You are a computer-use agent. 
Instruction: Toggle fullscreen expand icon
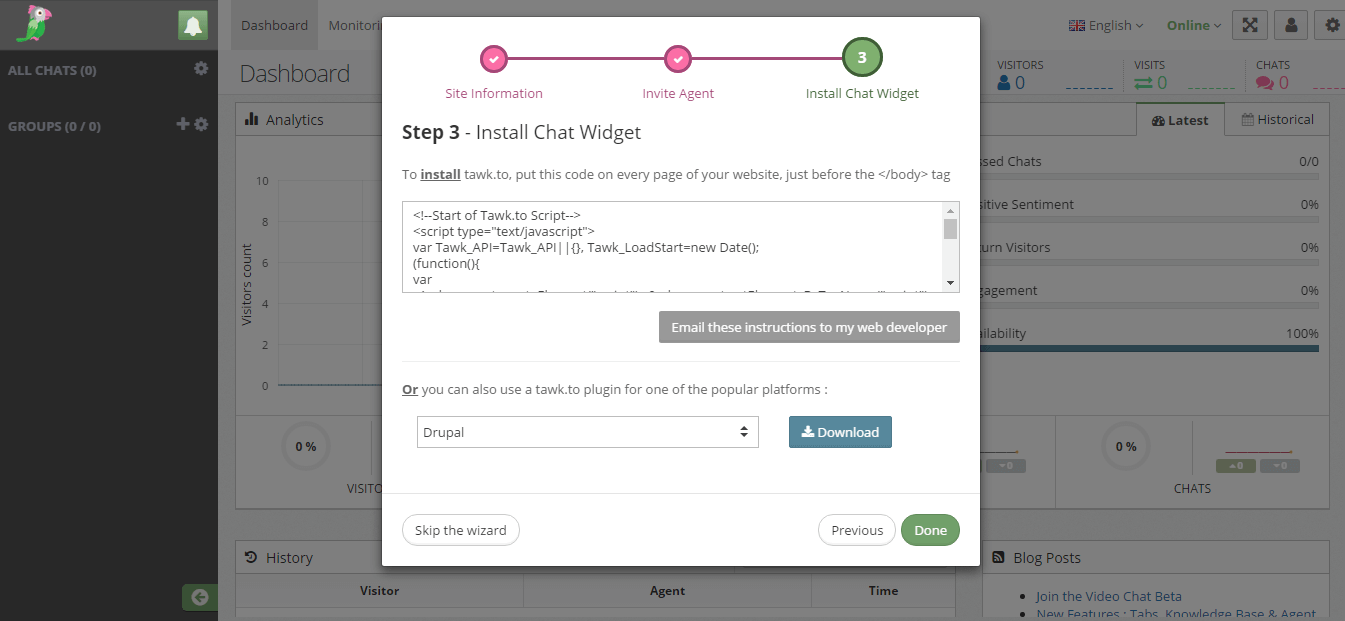pyautogui.click(x=1249, y=25)
